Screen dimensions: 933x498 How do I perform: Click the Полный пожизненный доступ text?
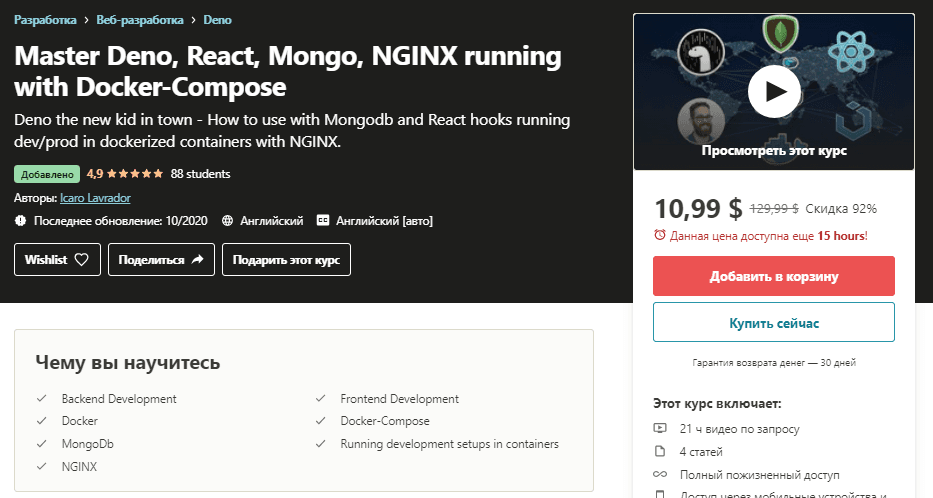click(x=759, y=475)
